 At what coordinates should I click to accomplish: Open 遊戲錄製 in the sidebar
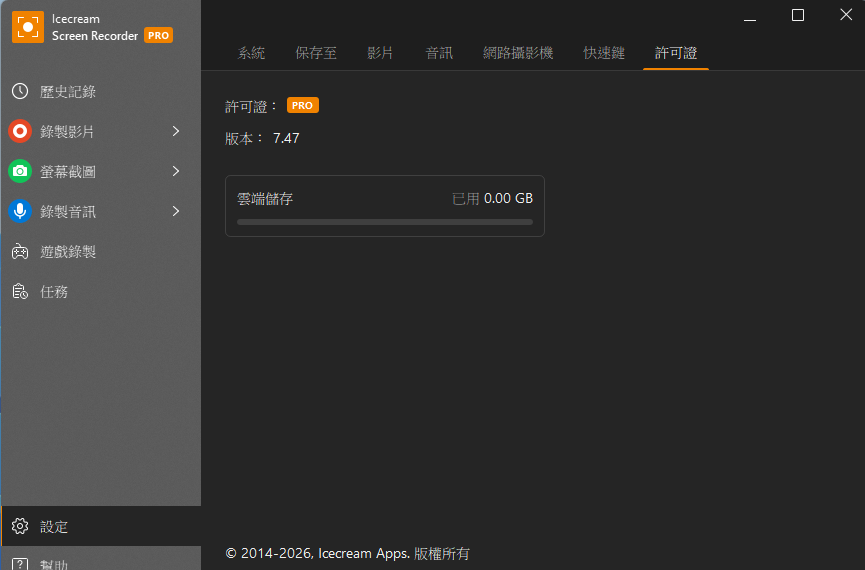[101, 252]
